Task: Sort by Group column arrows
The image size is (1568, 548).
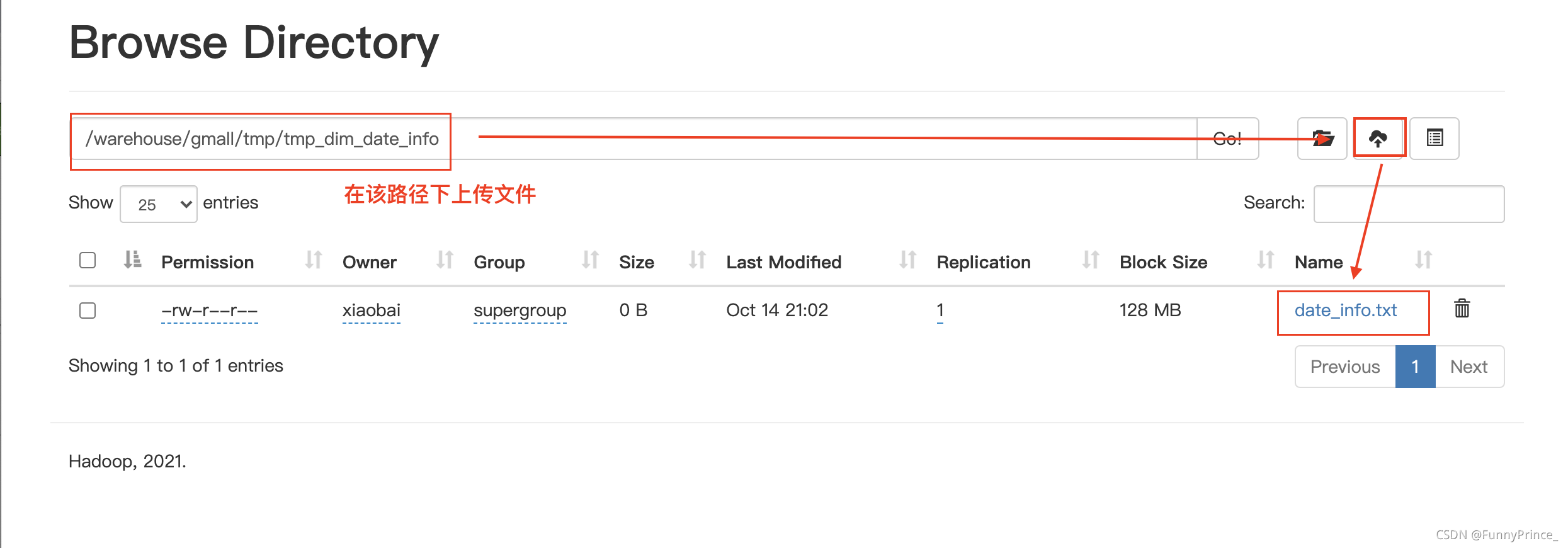Action: click(590, 260)
